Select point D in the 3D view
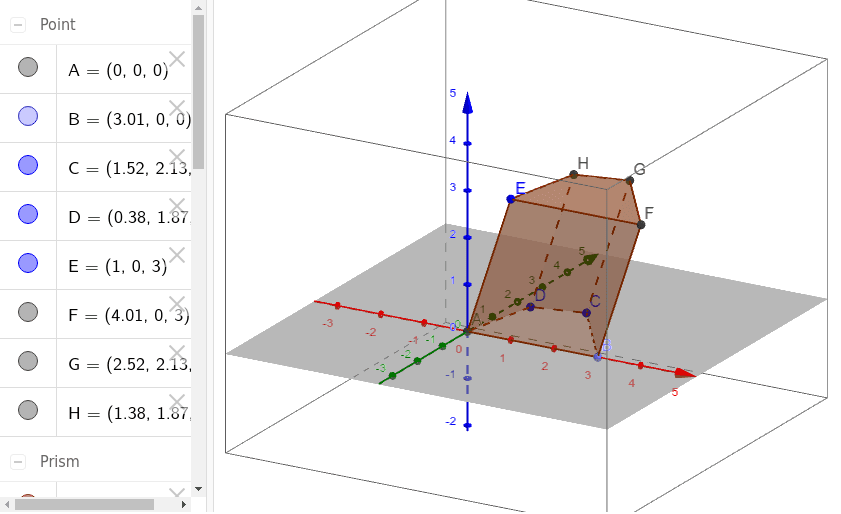Screen dimensions: 841x514 pos(530,307)
